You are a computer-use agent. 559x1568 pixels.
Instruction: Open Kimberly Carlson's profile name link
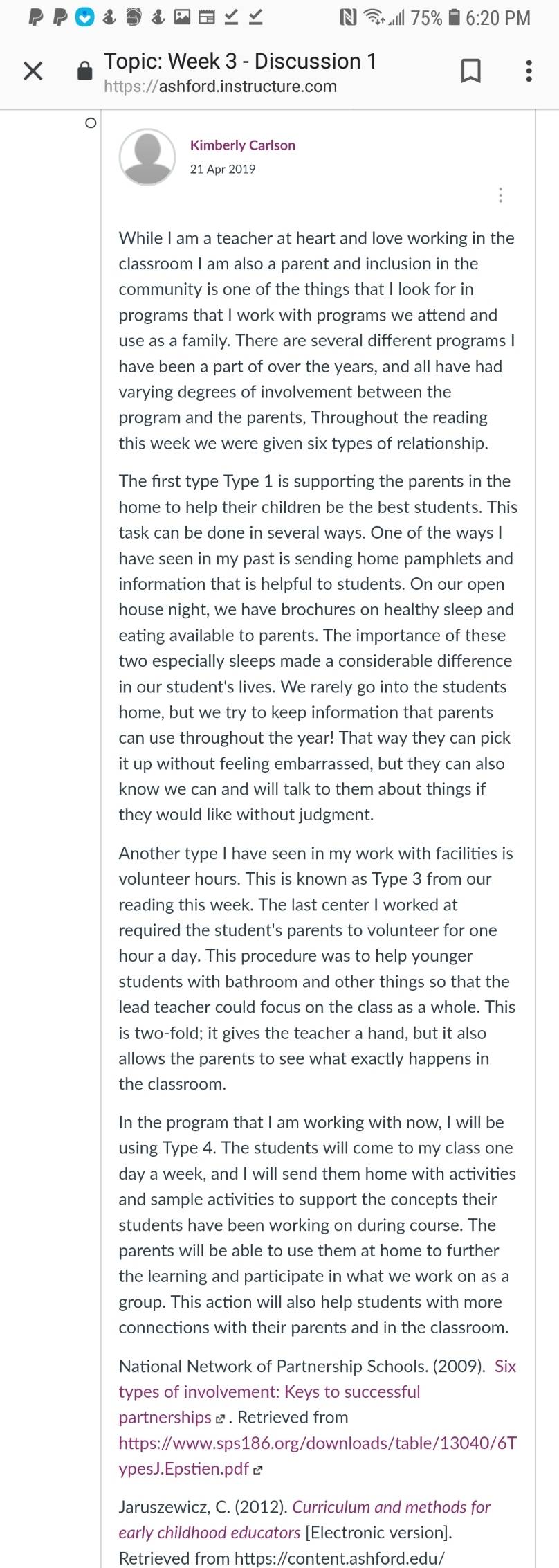pyautogui.click(x=243, y=145)
